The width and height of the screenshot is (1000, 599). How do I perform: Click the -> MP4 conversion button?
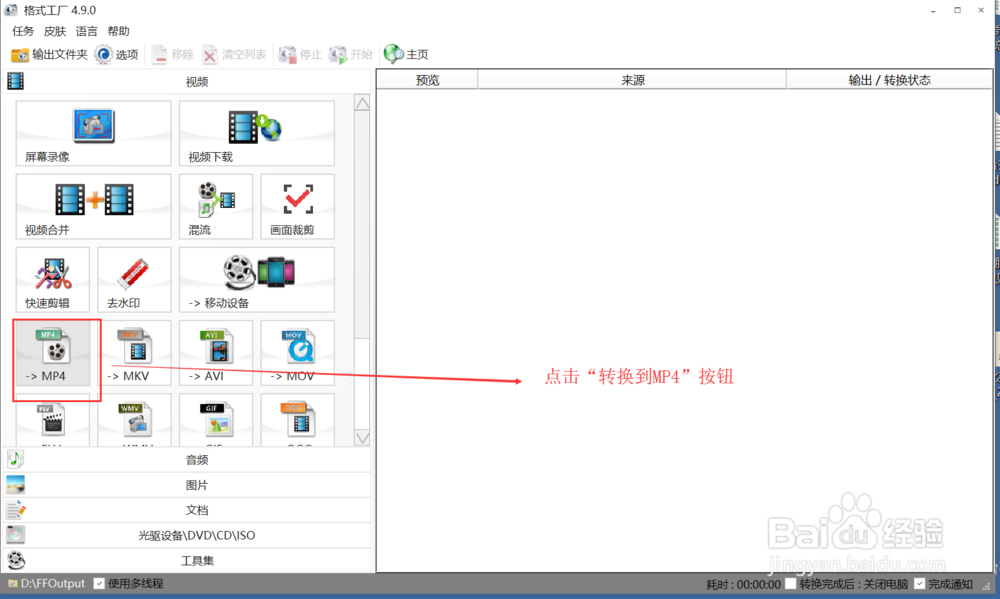point(53,353)
